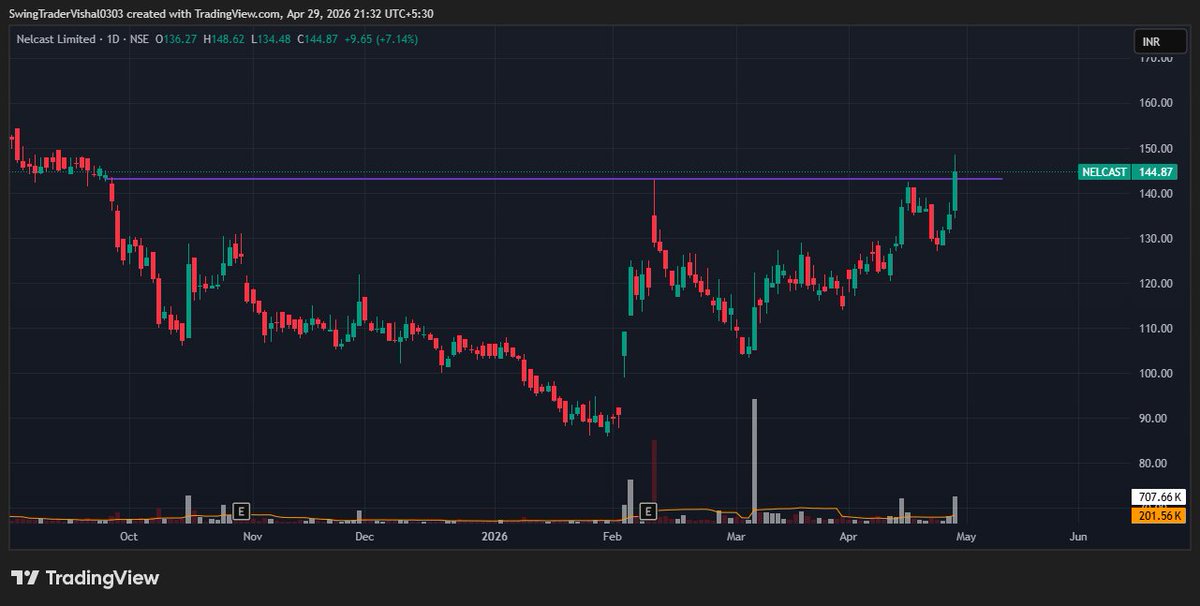Screen dimensions: 1200x606
Task: Click the O136.27 open value
Action: (175, 39)
